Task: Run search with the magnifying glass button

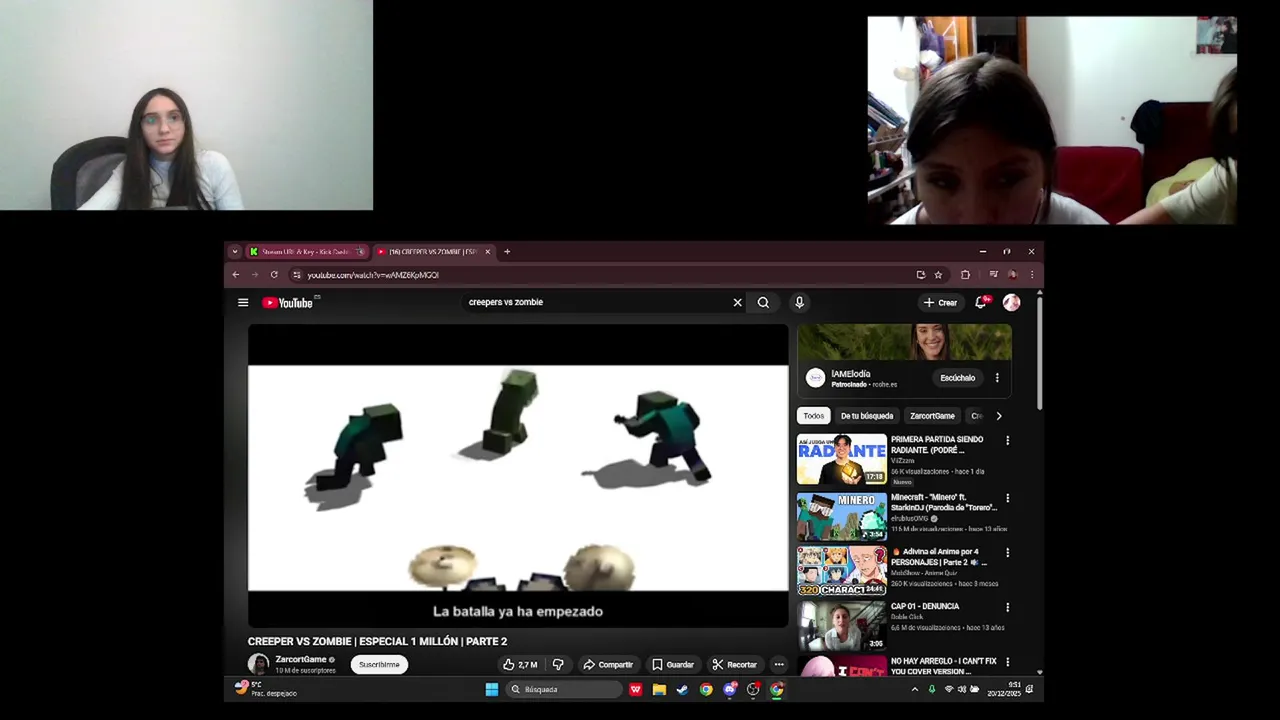Action: (x=763, y=302)
